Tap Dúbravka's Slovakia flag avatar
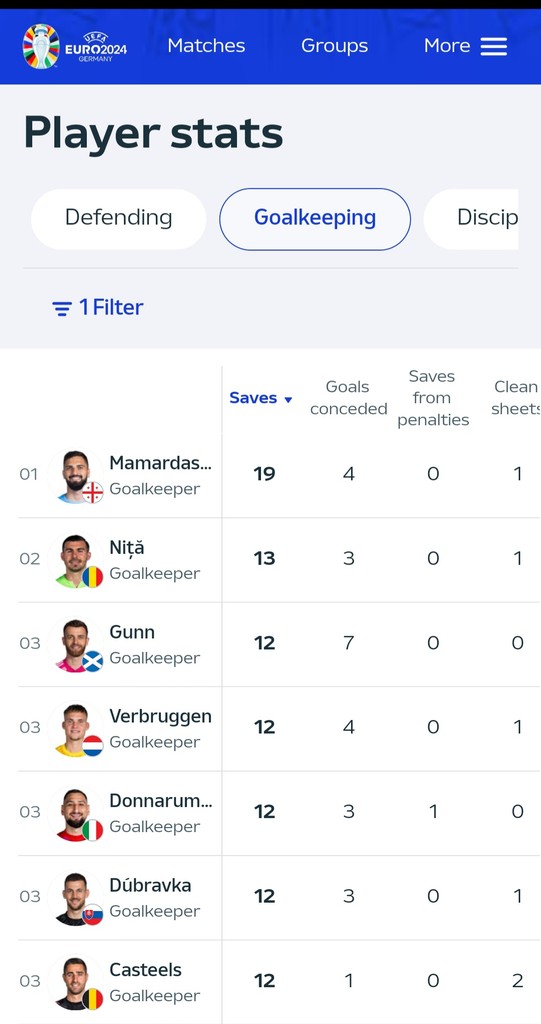This screenshot has width=541, height=1024. [93, 914]
